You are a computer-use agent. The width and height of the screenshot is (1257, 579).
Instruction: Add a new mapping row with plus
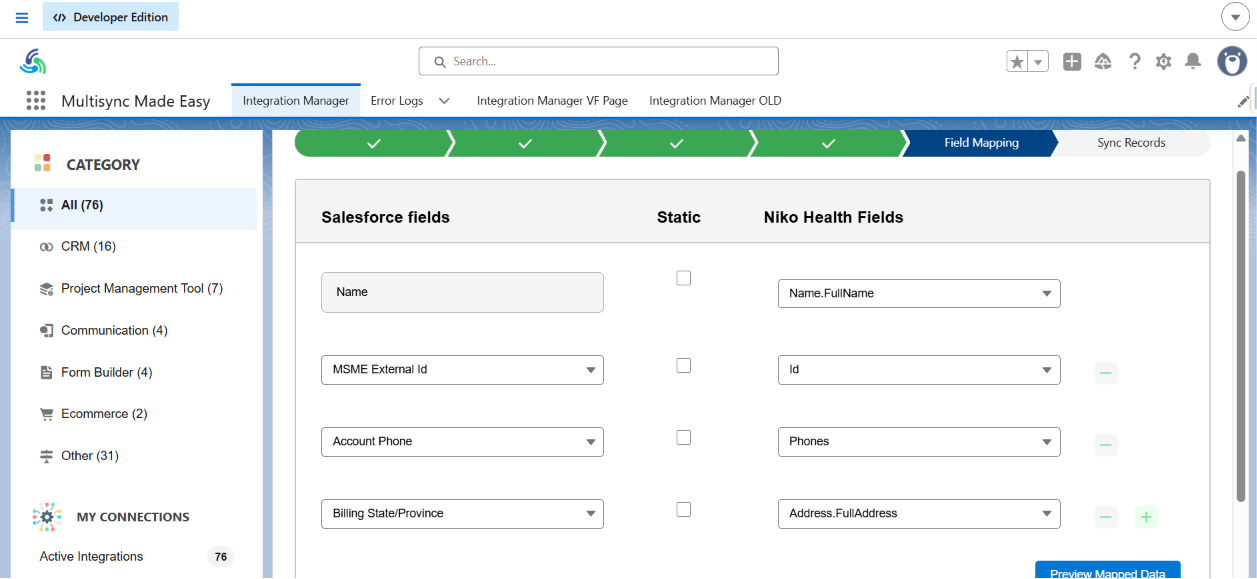click(1146, 517)
